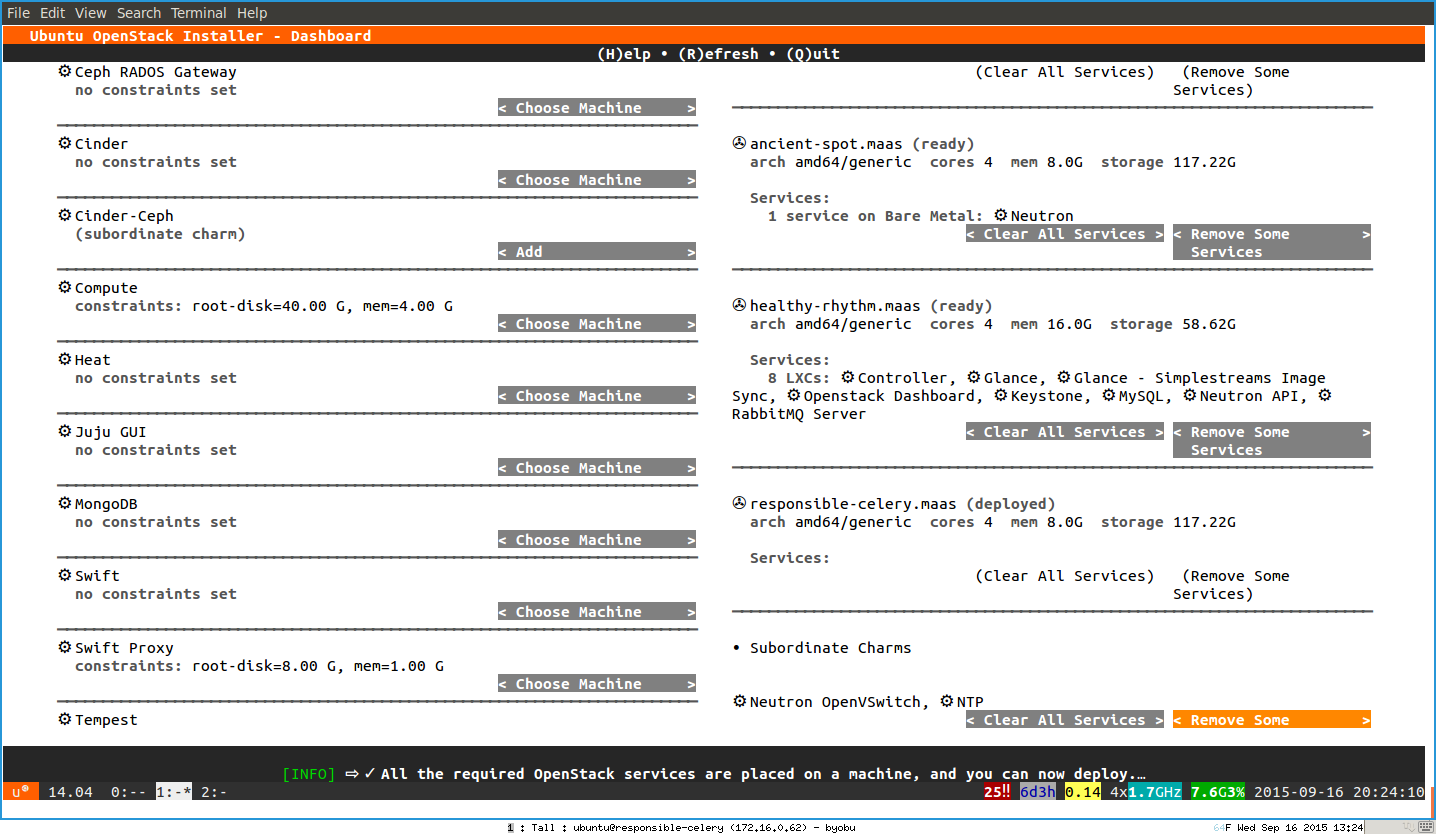The image size is (1436, 834).
Task: Clear All Services on healthy-rhythm.maas
Action: point(1065,432)
